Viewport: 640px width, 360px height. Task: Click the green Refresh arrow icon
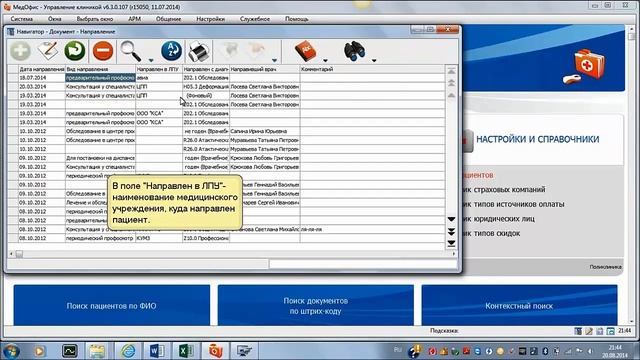[75, 51]
